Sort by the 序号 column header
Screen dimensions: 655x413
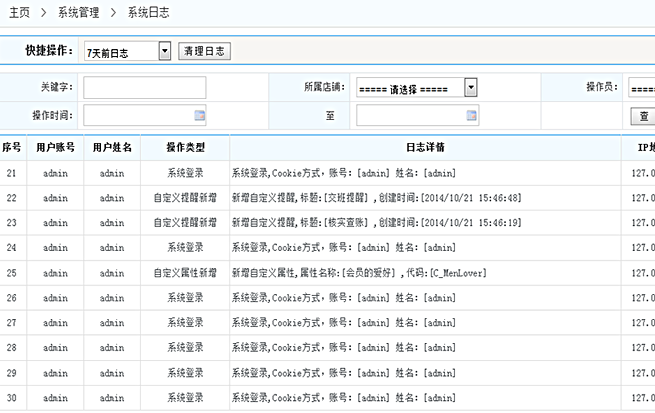point(12,147)
